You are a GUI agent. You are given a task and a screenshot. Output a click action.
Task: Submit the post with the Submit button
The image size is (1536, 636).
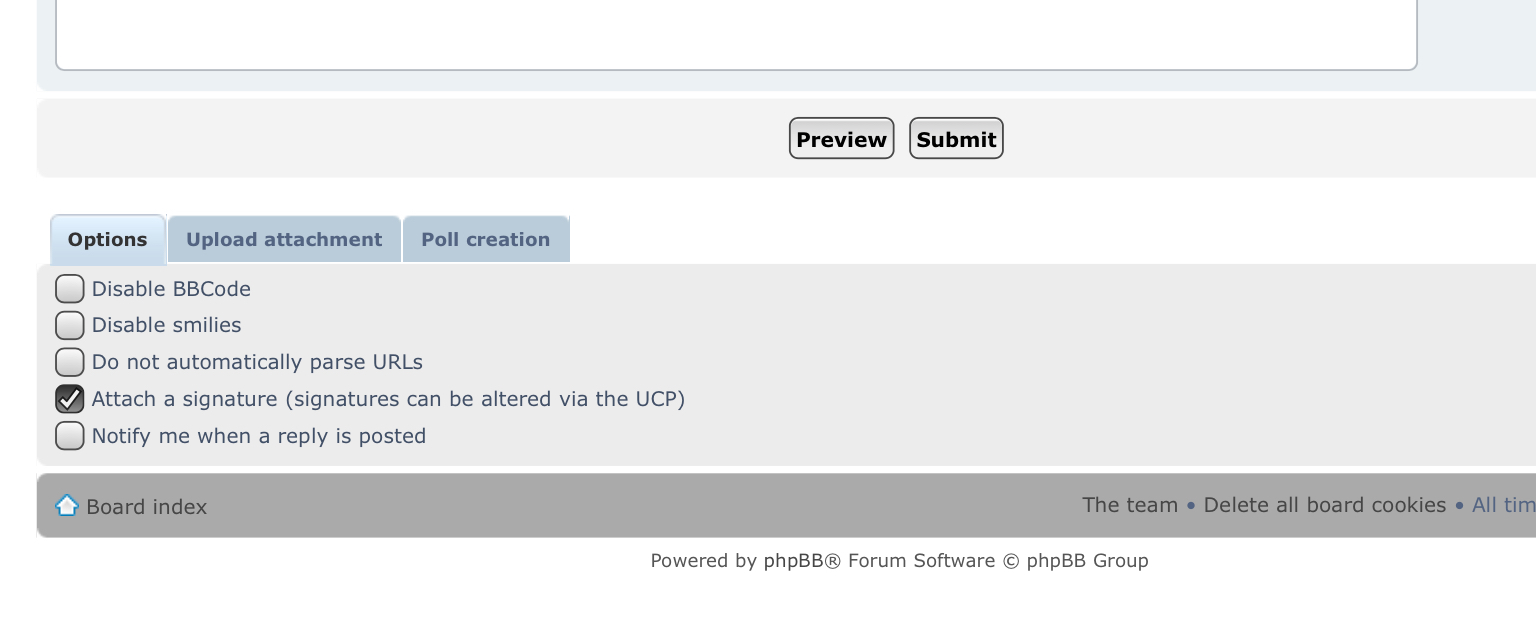(x=956, y=139)
